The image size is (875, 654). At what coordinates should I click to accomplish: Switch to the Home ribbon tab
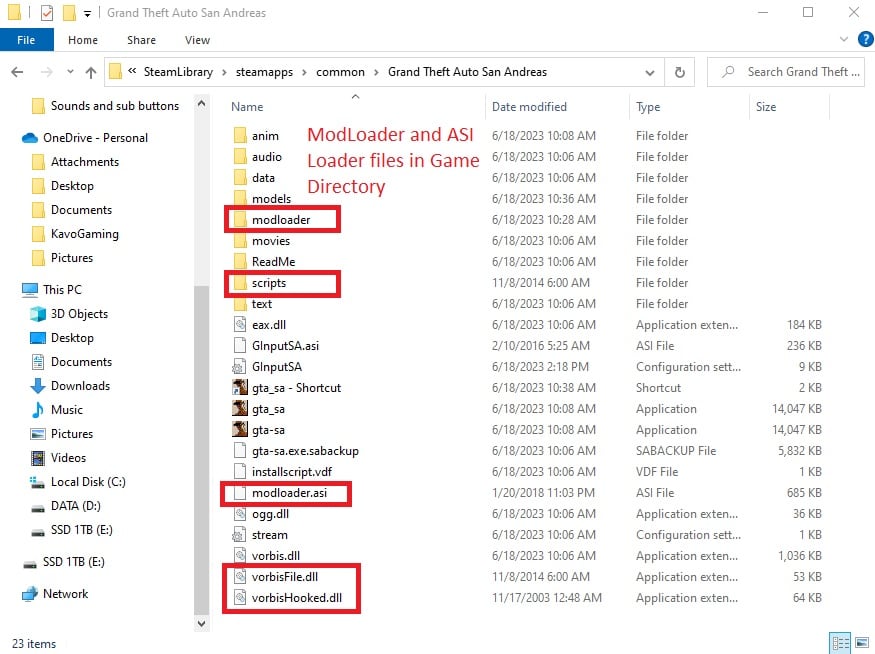[x=83, y=40]
